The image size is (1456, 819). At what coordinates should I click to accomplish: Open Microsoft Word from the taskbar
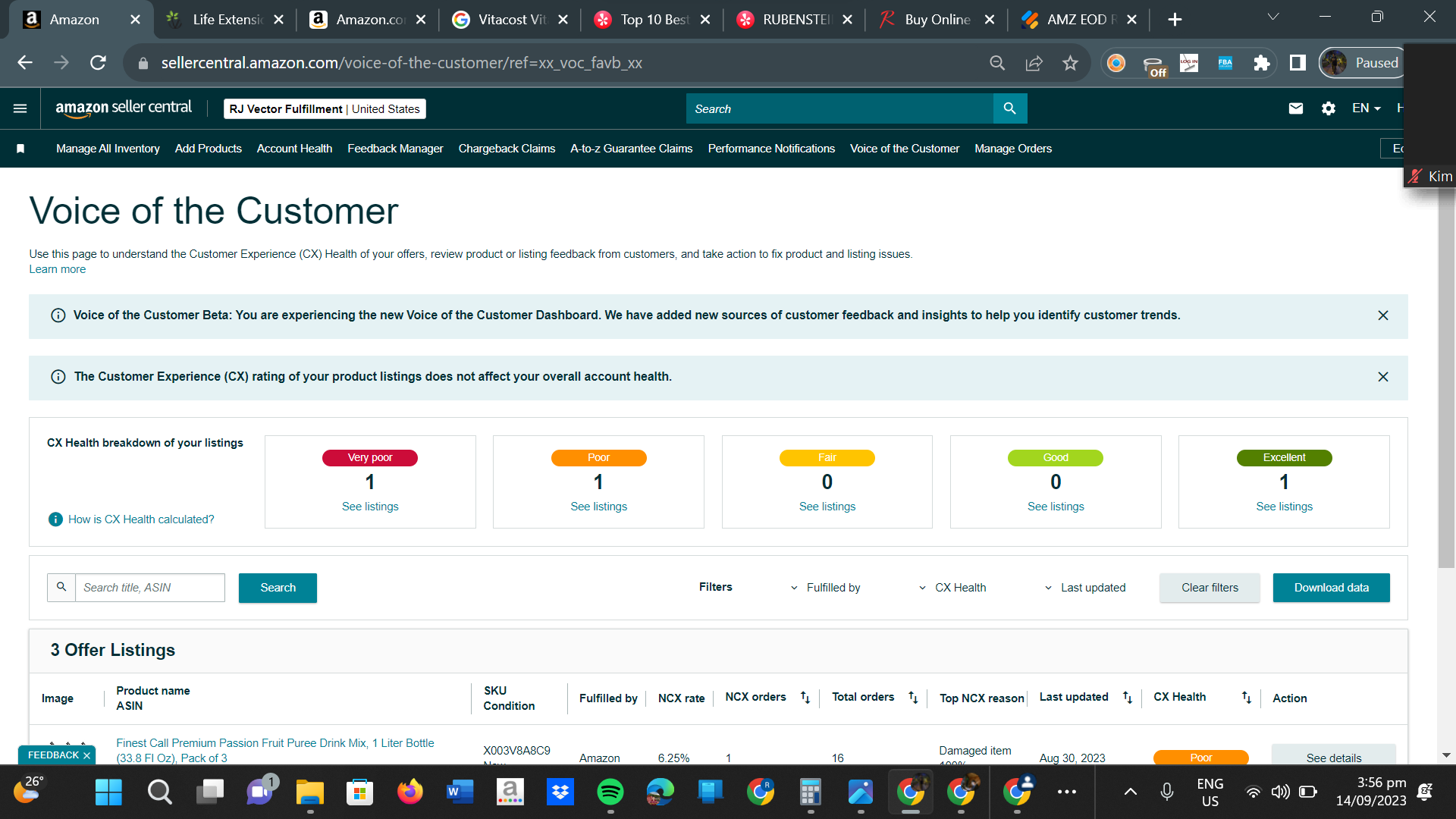[460, 792]
